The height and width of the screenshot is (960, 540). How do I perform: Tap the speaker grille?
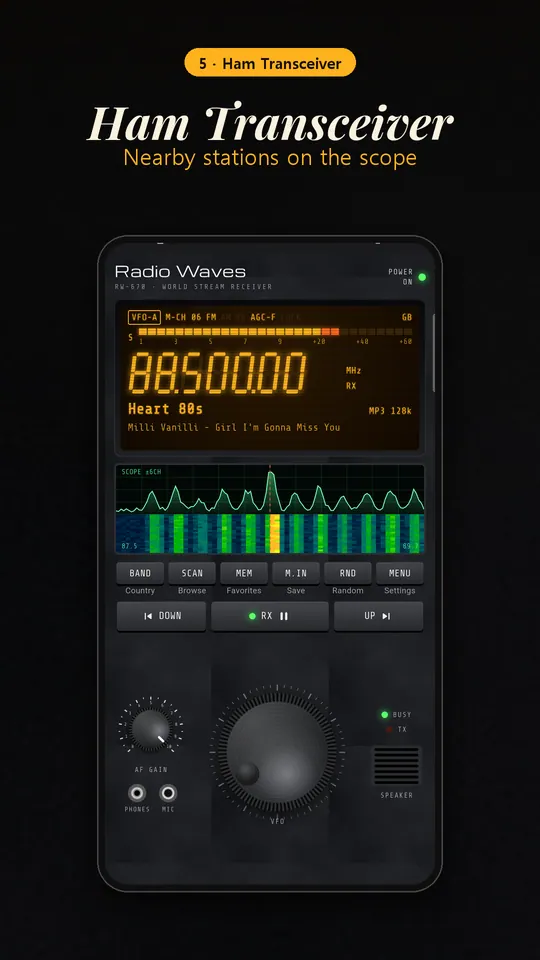[397, 765]
